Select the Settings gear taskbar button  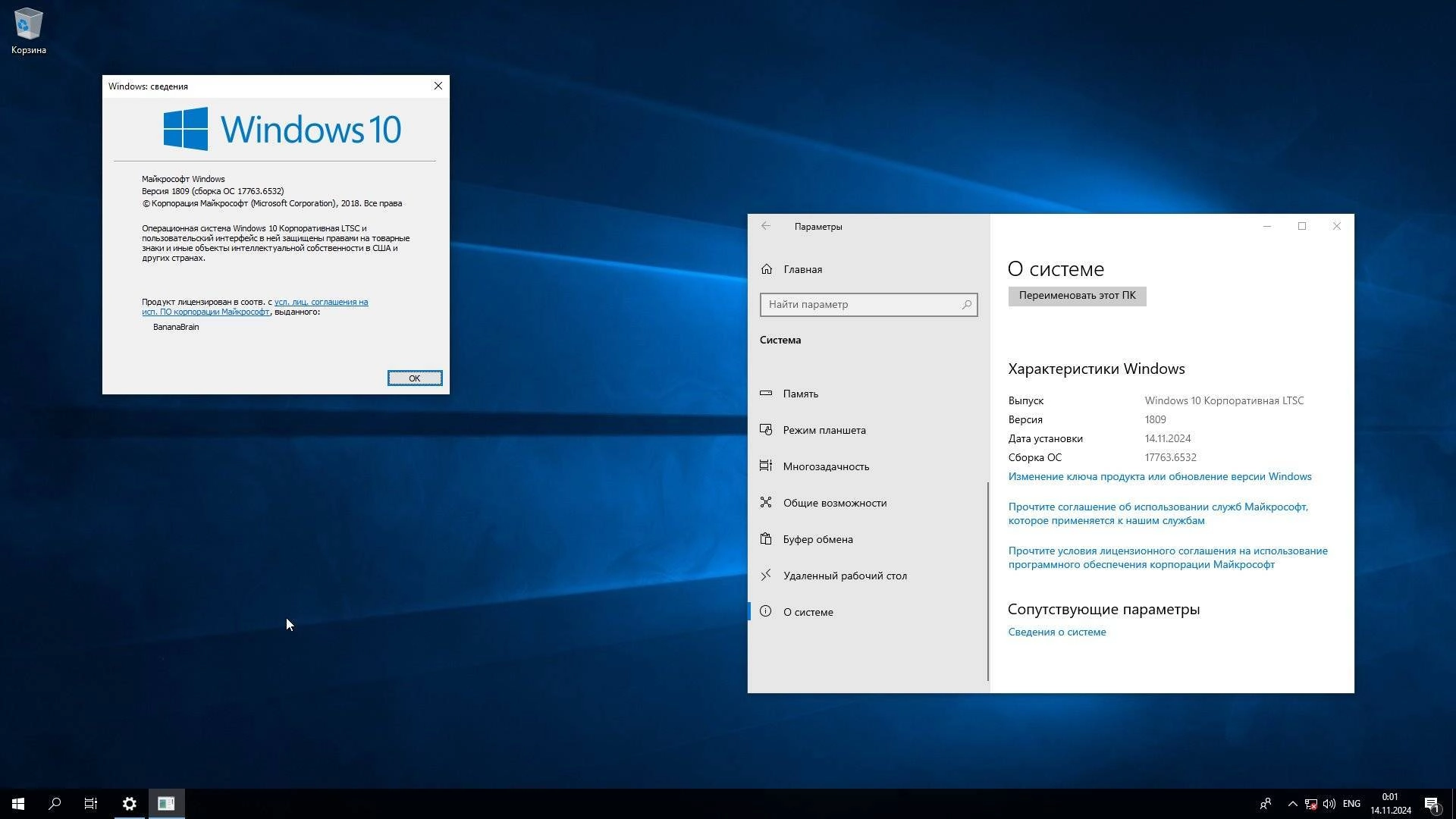(x=130, y=804)
